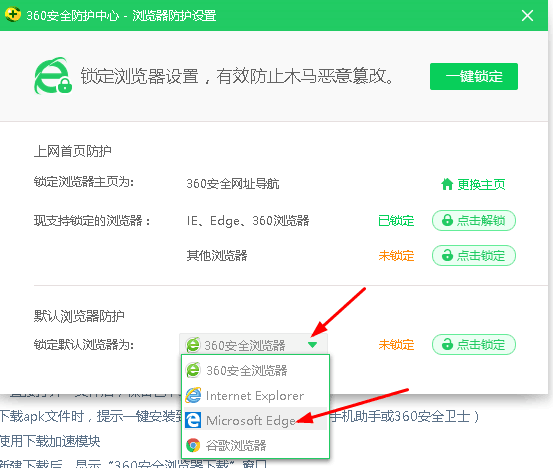Close the browser protection settings window
Viewport: 553px width, 468px height.
tap(527, 16)
